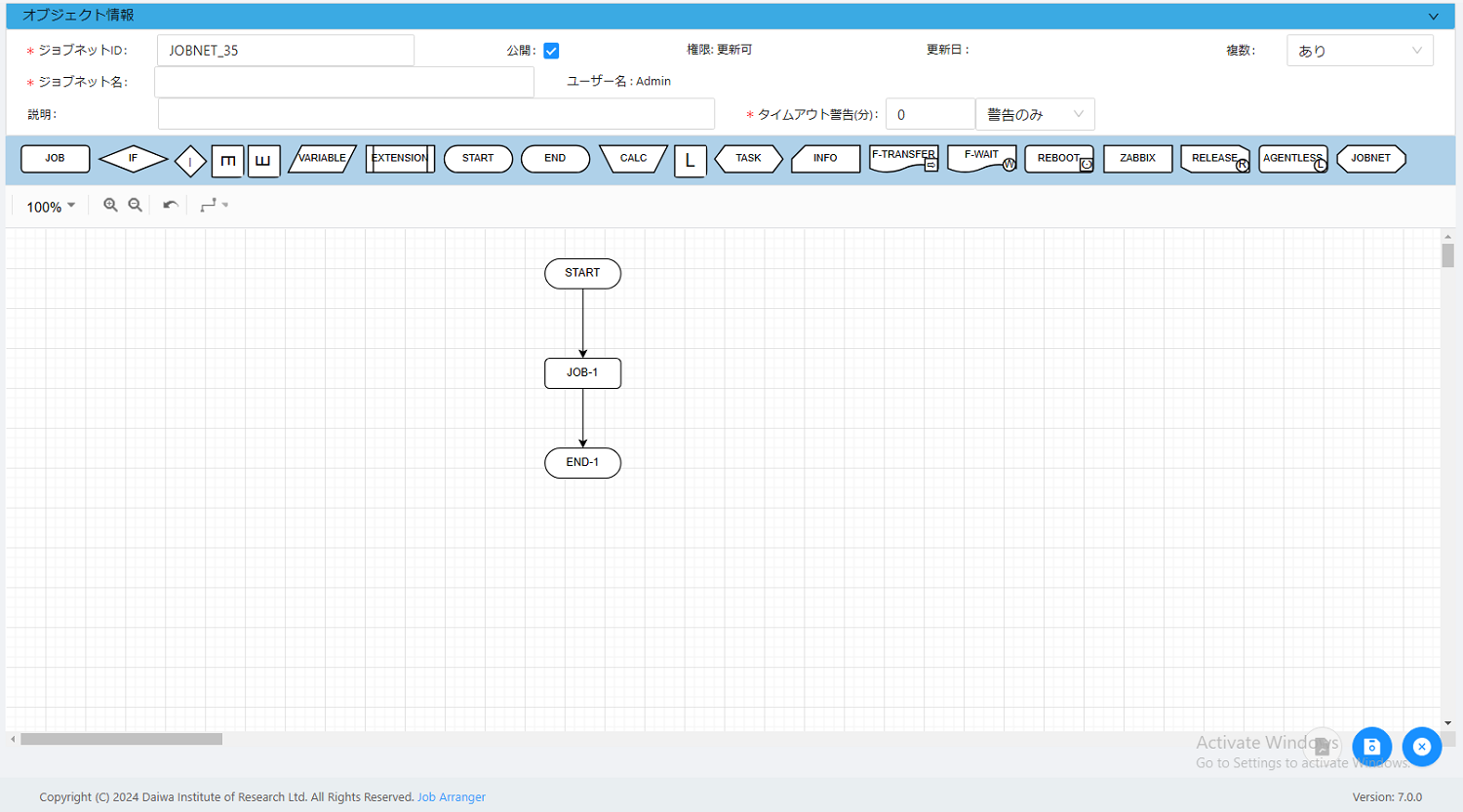
Task: Collapse the オブジェクト情報 panel chevron
Action: pos(1433,16)
